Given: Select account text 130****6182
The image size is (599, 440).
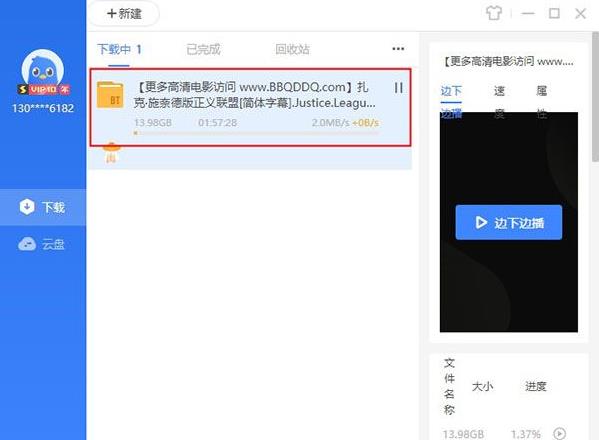Looking at the screenshot, I should pyautogui.click(x=43, y=108).
